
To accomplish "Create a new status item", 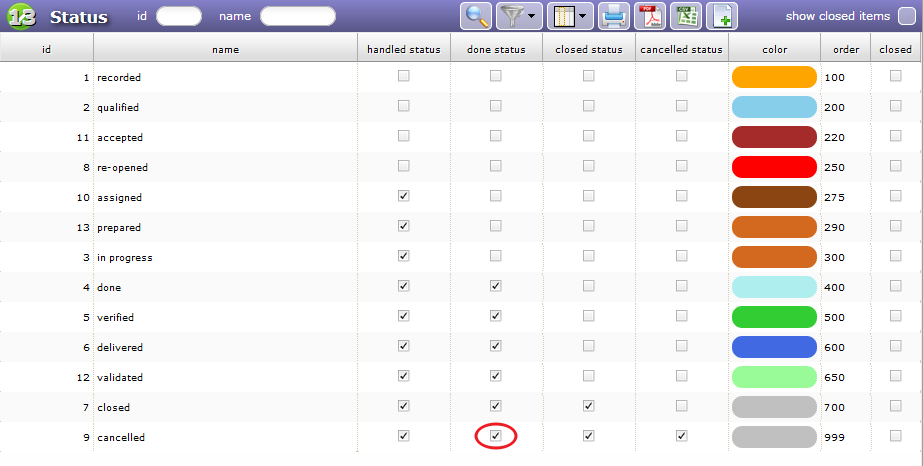I will [722, 16].
